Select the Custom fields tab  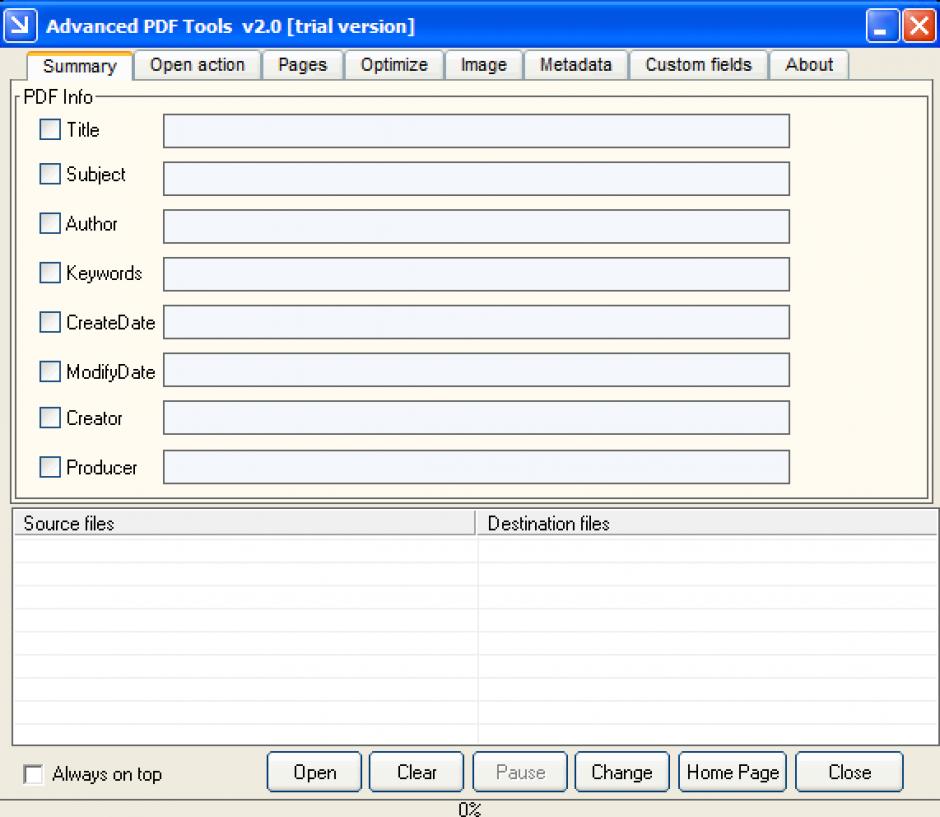pyautogui.click(x=698, y=65)
